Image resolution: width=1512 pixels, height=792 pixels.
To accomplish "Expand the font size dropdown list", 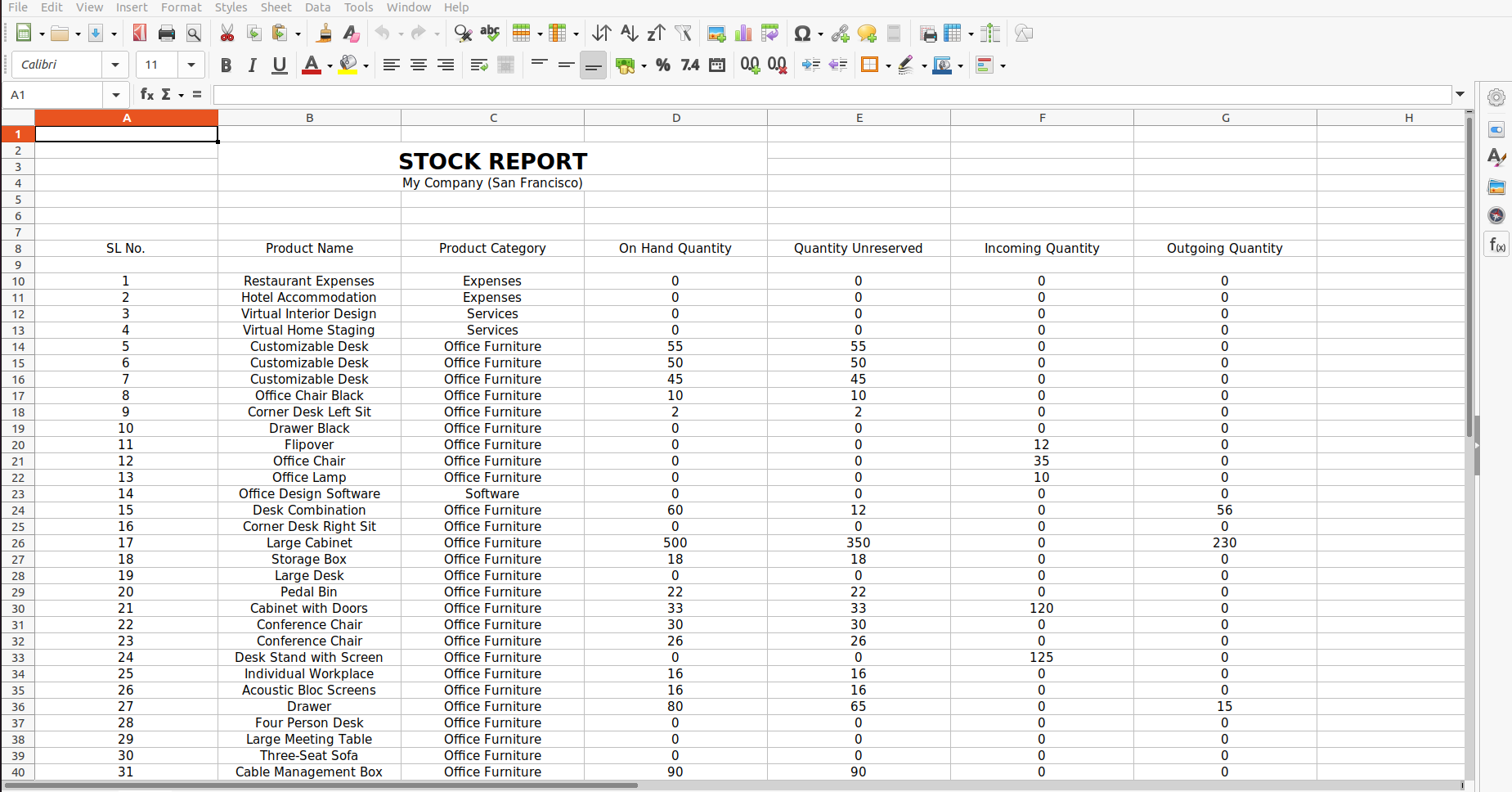I will click(191, 65).
